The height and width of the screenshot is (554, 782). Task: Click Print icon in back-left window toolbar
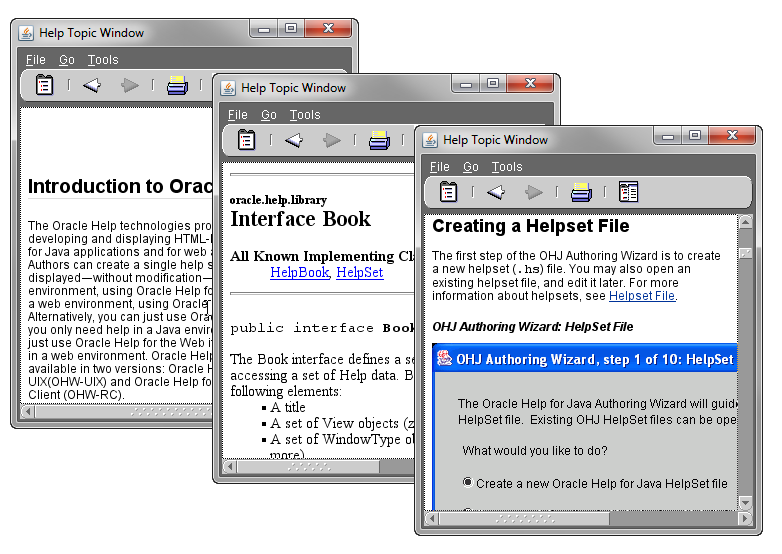tap(177, 85)
